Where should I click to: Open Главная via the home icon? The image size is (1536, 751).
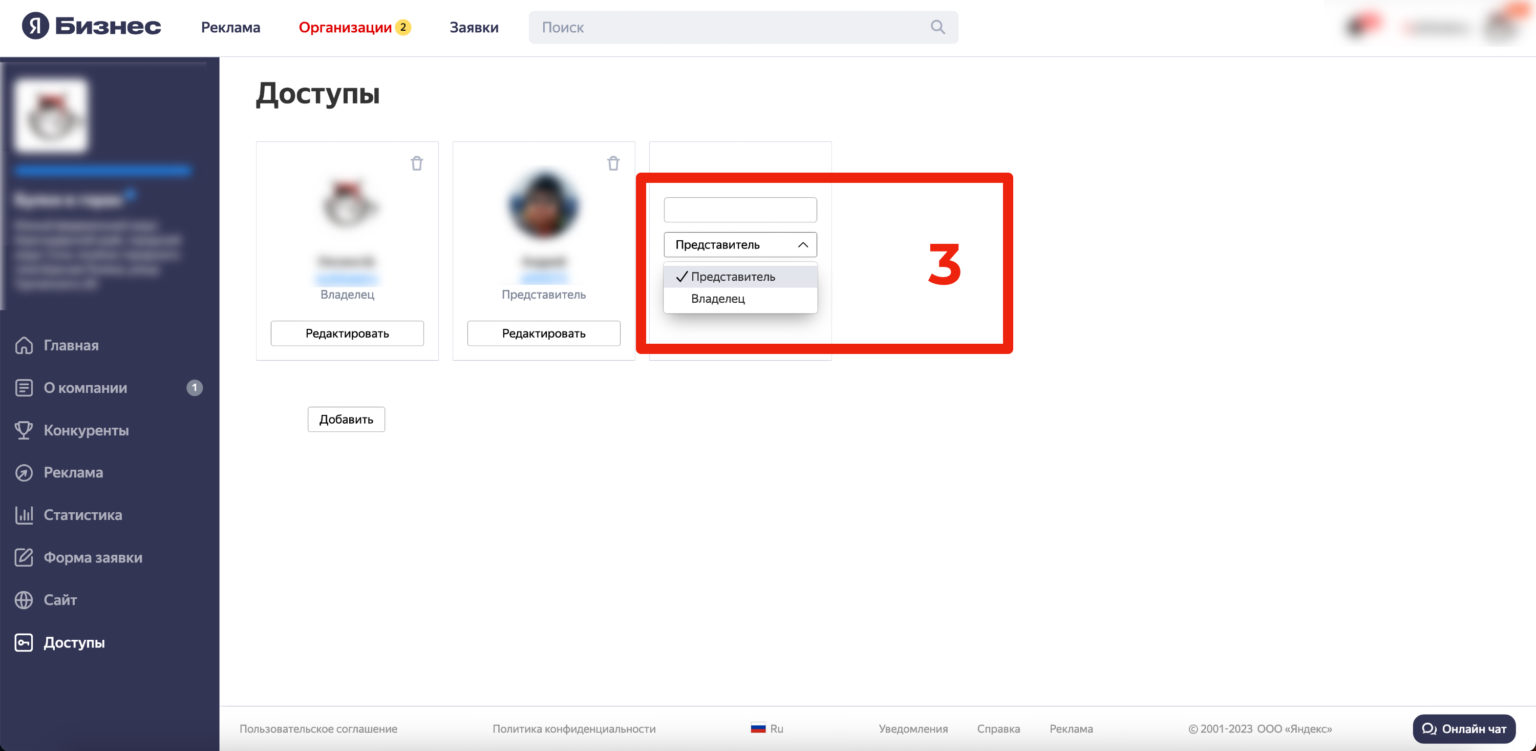24,345
